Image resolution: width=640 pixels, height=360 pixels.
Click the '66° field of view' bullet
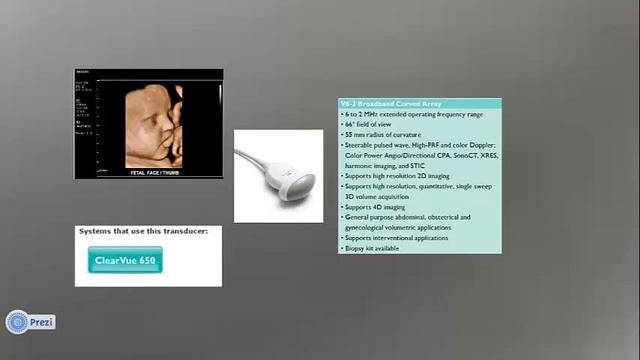coord(368,124)
